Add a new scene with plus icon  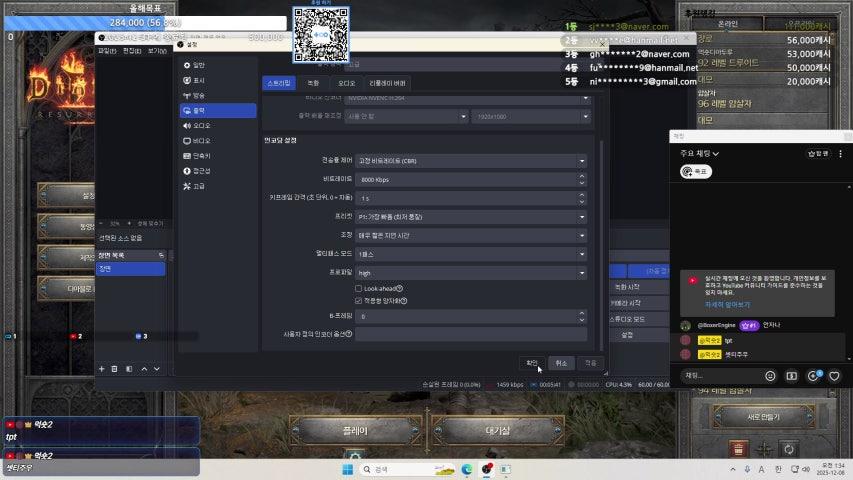102,369
